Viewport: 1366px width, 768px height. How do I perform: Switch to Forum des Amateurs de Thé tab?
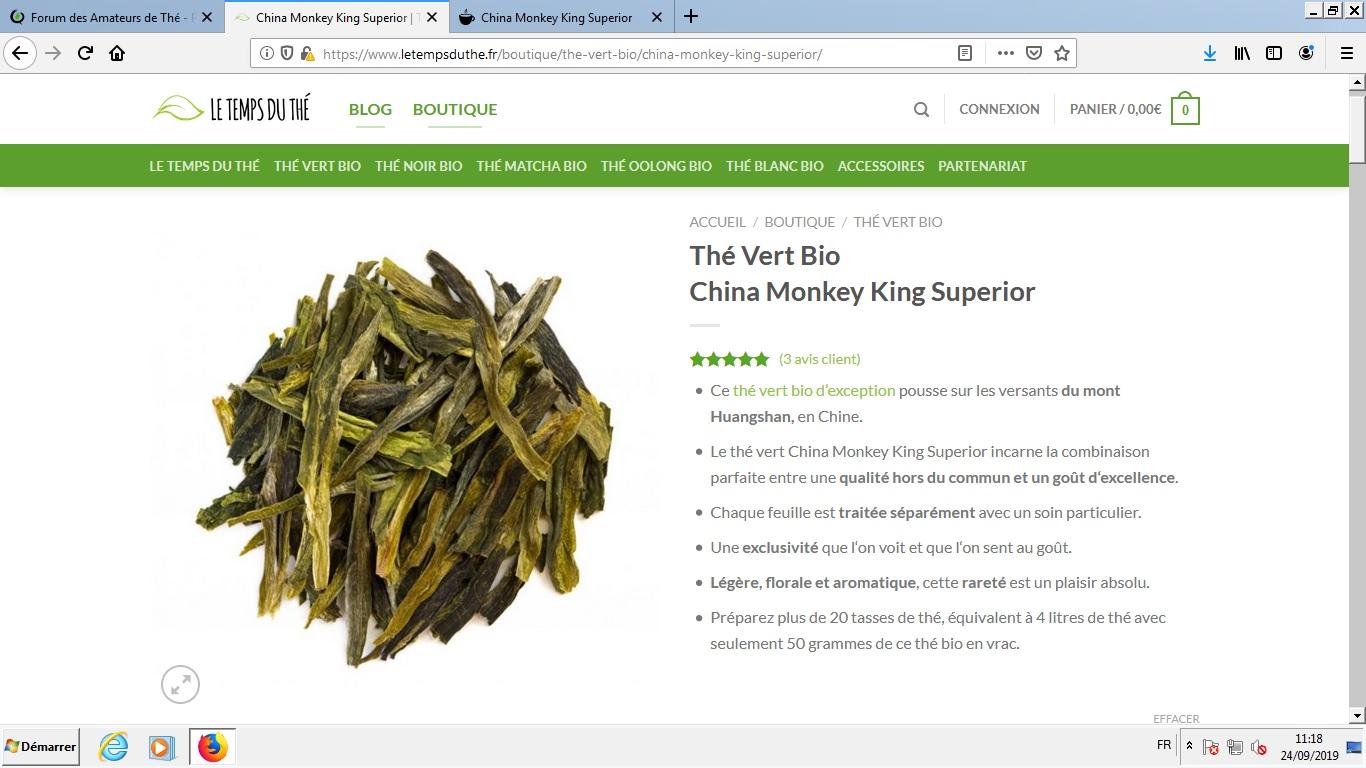pos(112,17)
